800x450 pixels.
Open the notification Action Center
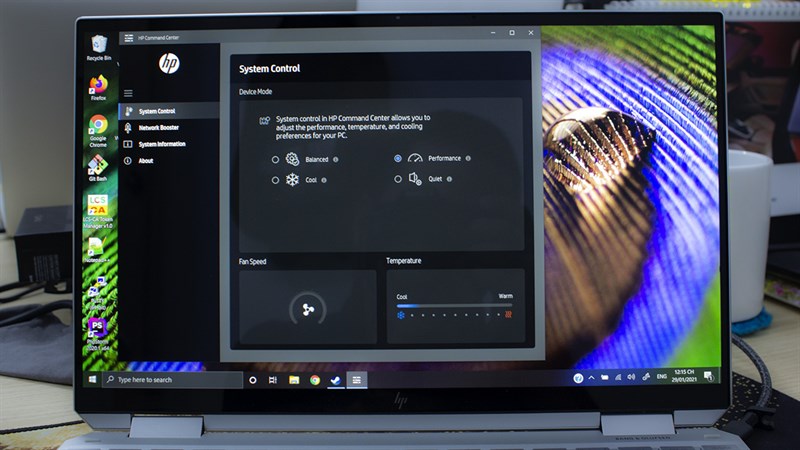(x=709, y=376)
